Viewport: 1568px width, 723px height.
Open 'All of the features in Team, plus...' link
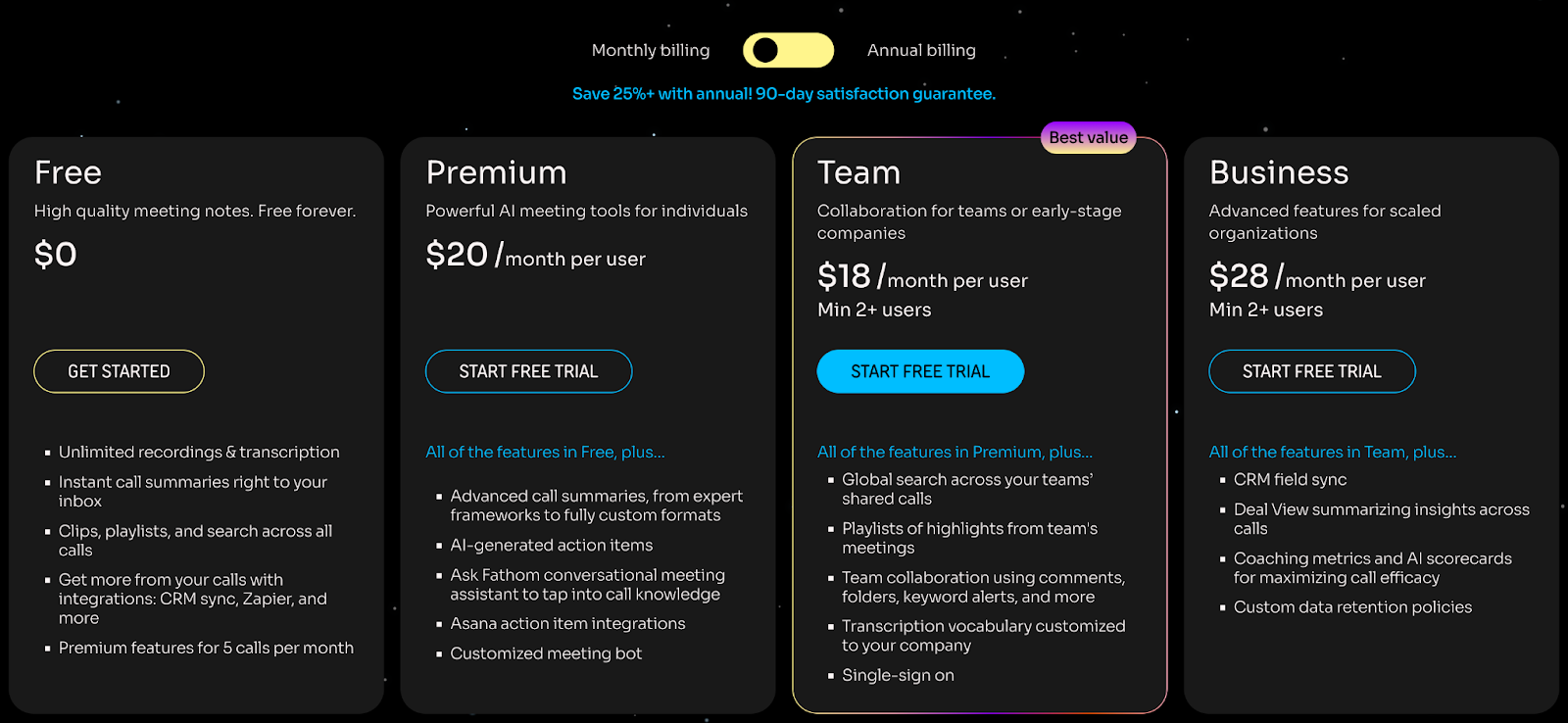(x=1332, y=452)
